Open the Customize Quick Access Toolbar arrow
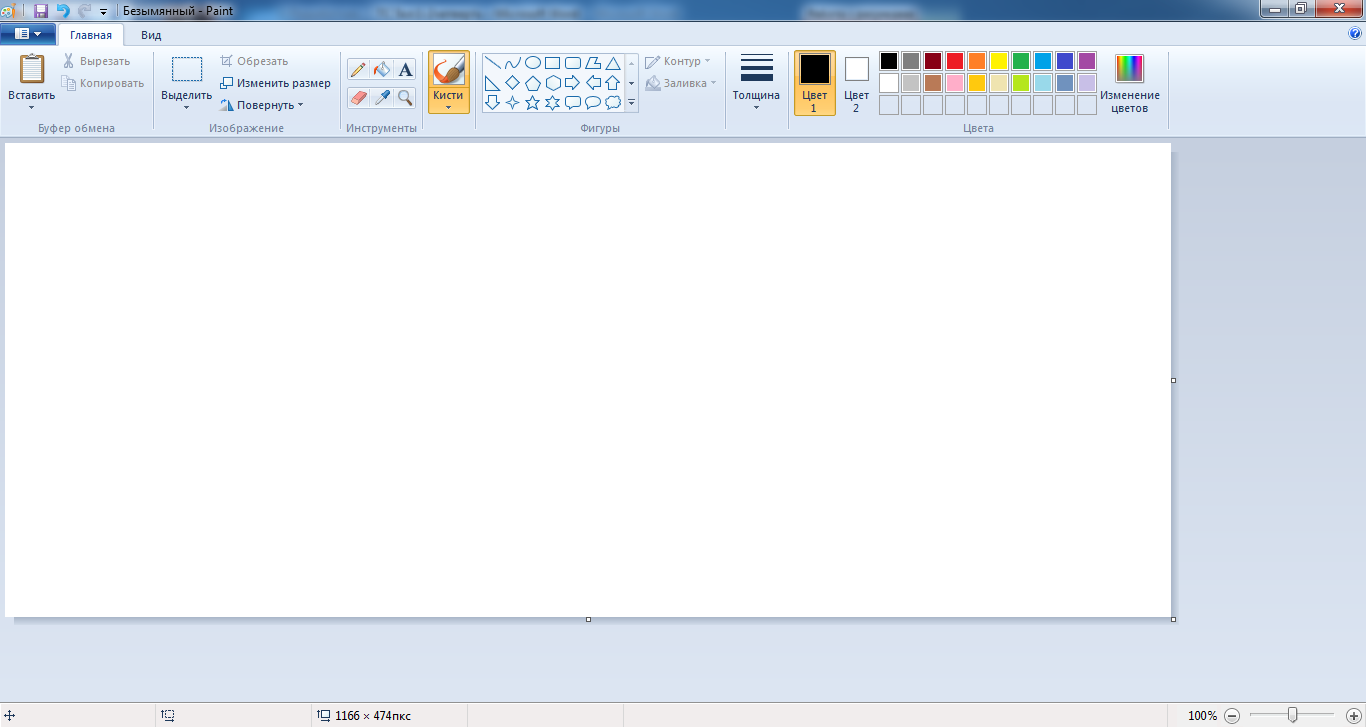This screenshot has width=1366, height=728. 103,11
